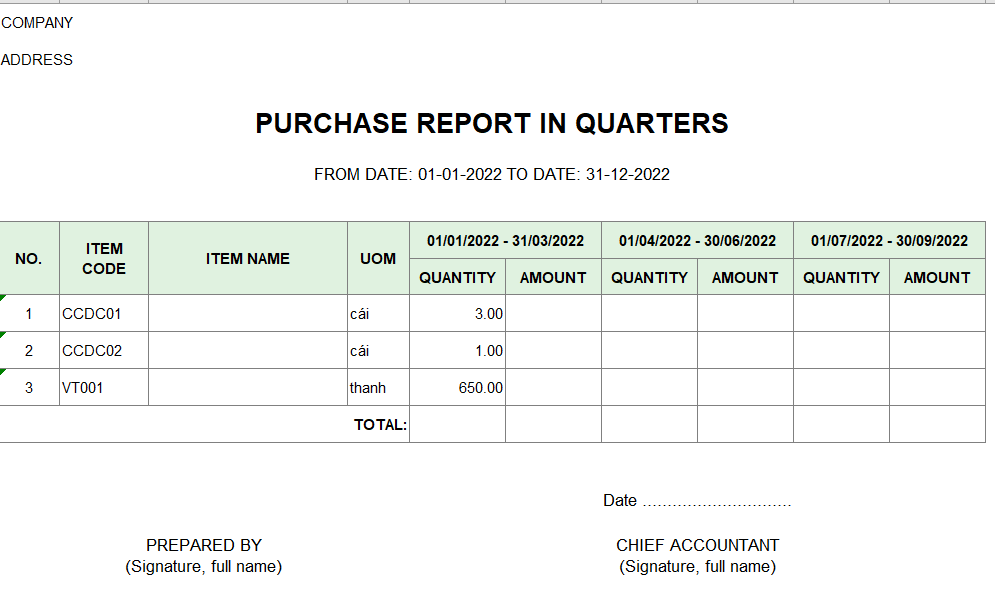Click the 01/01/2022 - 31/03/2022 quarter header
995x590 pixels.
coord(505,240)
